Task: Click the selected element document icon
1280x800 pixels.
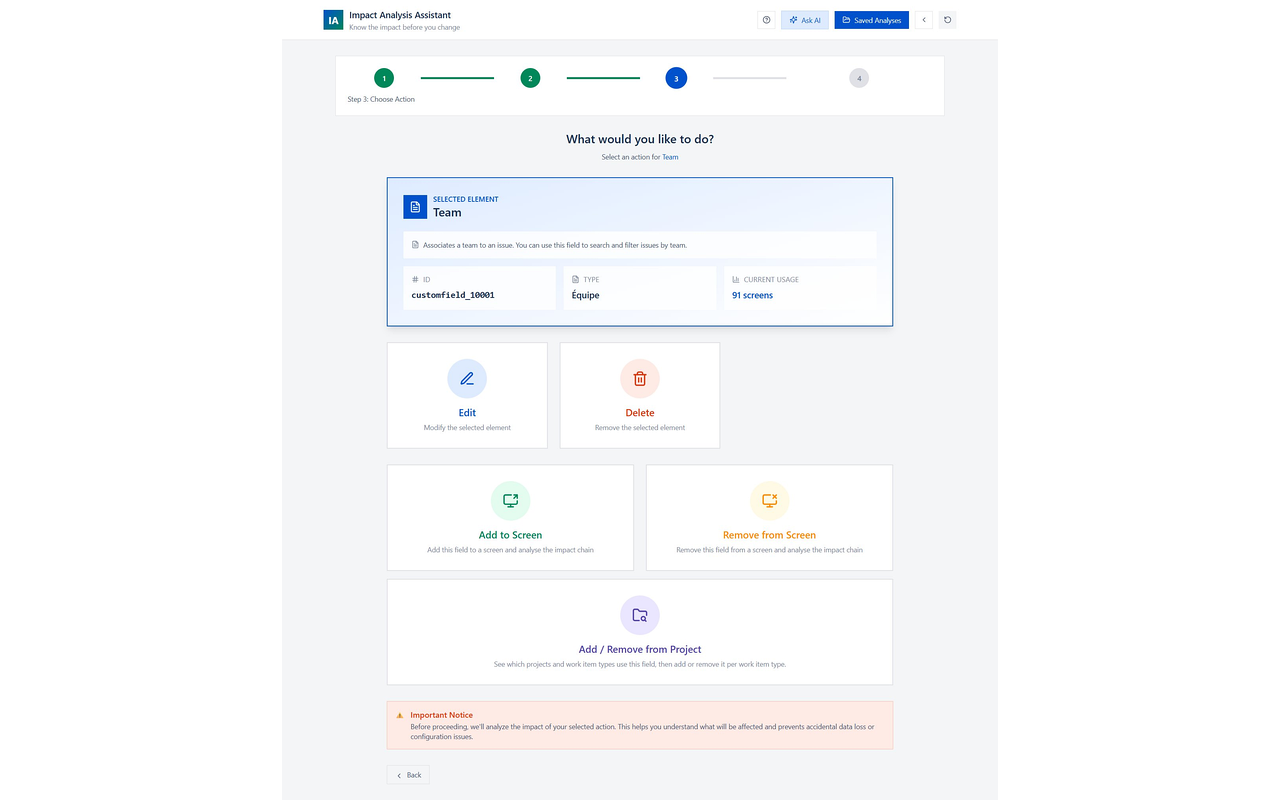Action: [415, 206]
